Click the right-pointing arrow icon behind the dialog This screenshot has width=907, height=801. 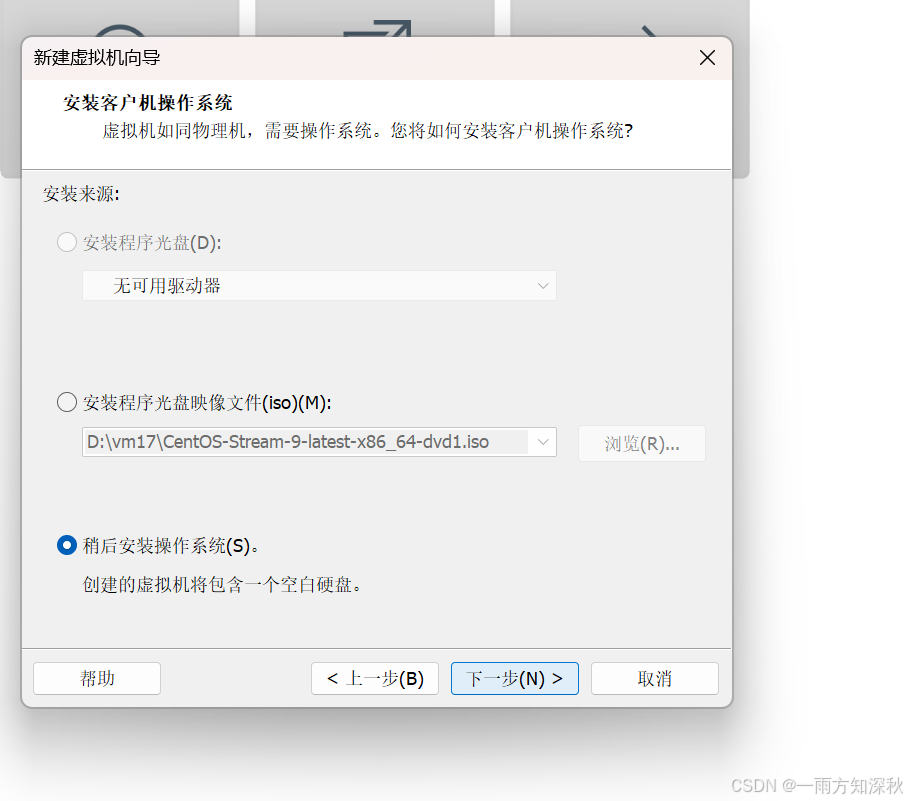pos(649,31)
